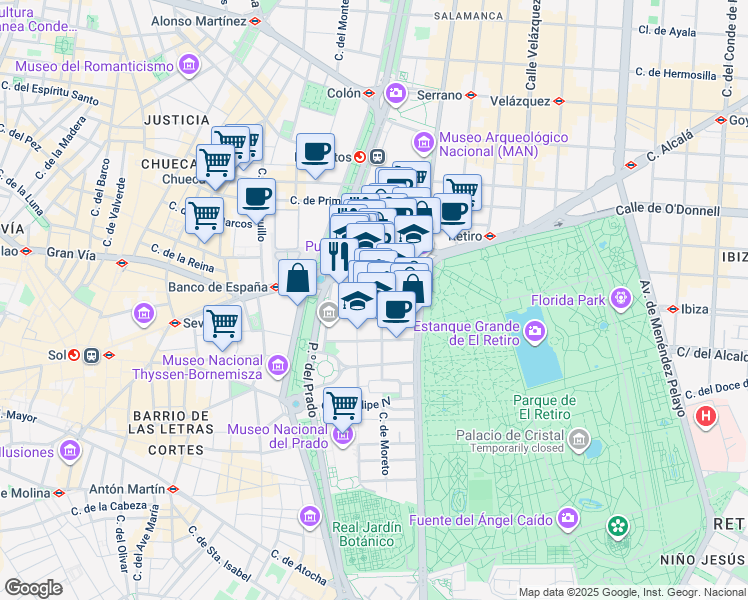Click the coffee cup marker beside Estanque Grande label
This screenshot has height=600, width=748.
coord(396,312)
